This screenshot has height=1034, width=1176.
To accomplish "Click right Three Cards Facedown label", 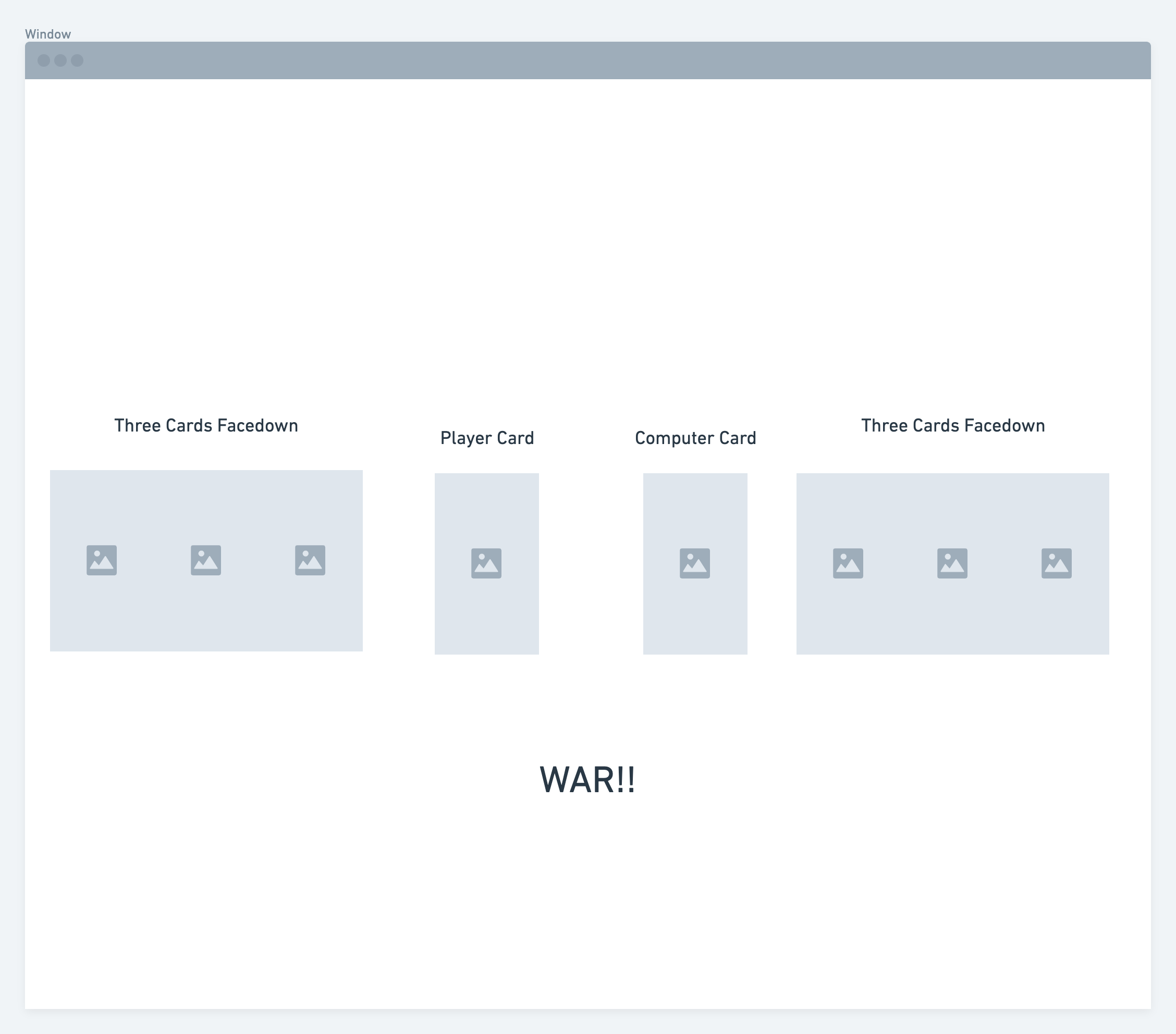I will pyautogui.click(x=953, y=426).
